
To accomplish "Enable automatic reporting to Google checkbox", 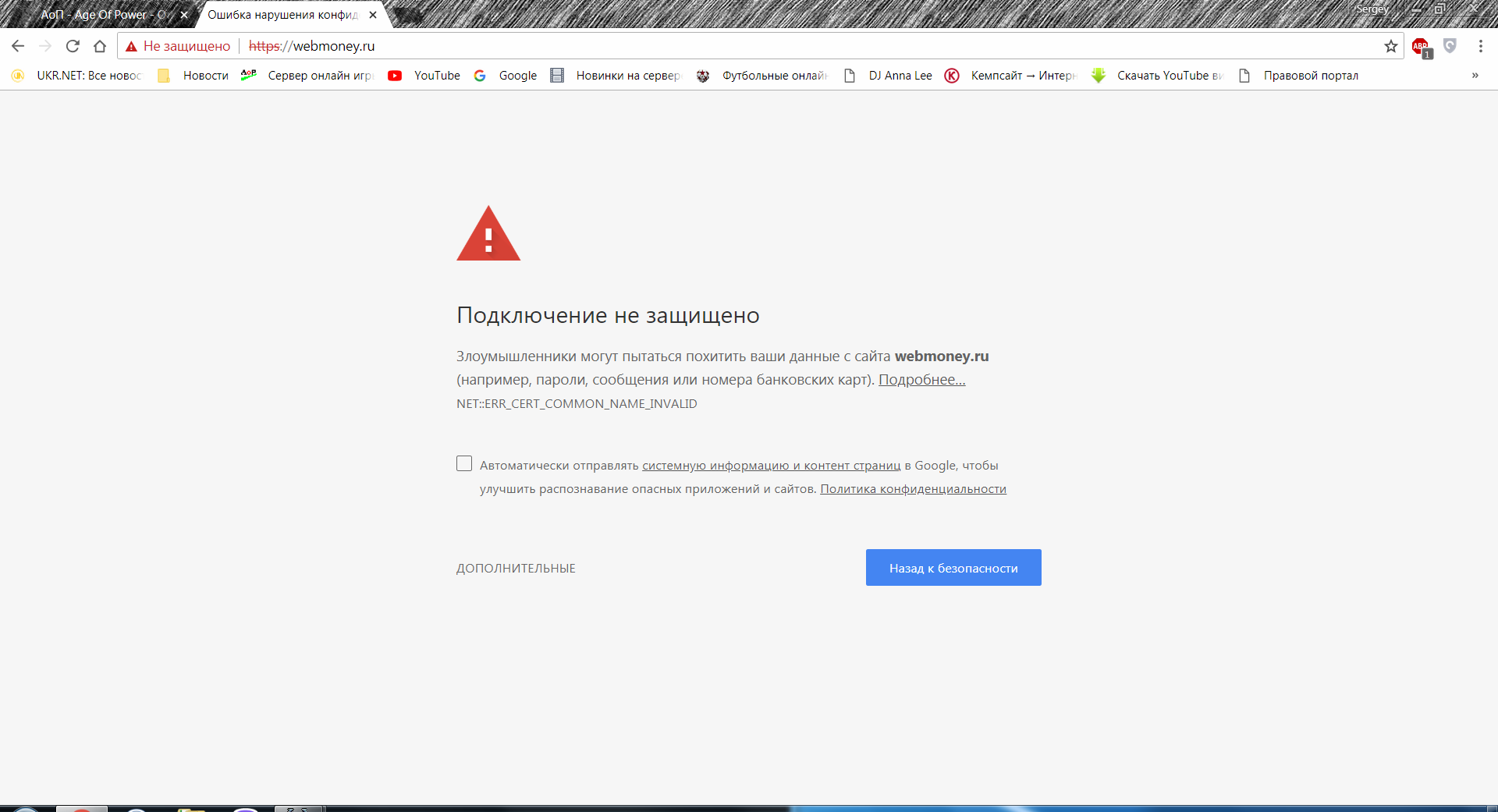I will coord(464,464).
